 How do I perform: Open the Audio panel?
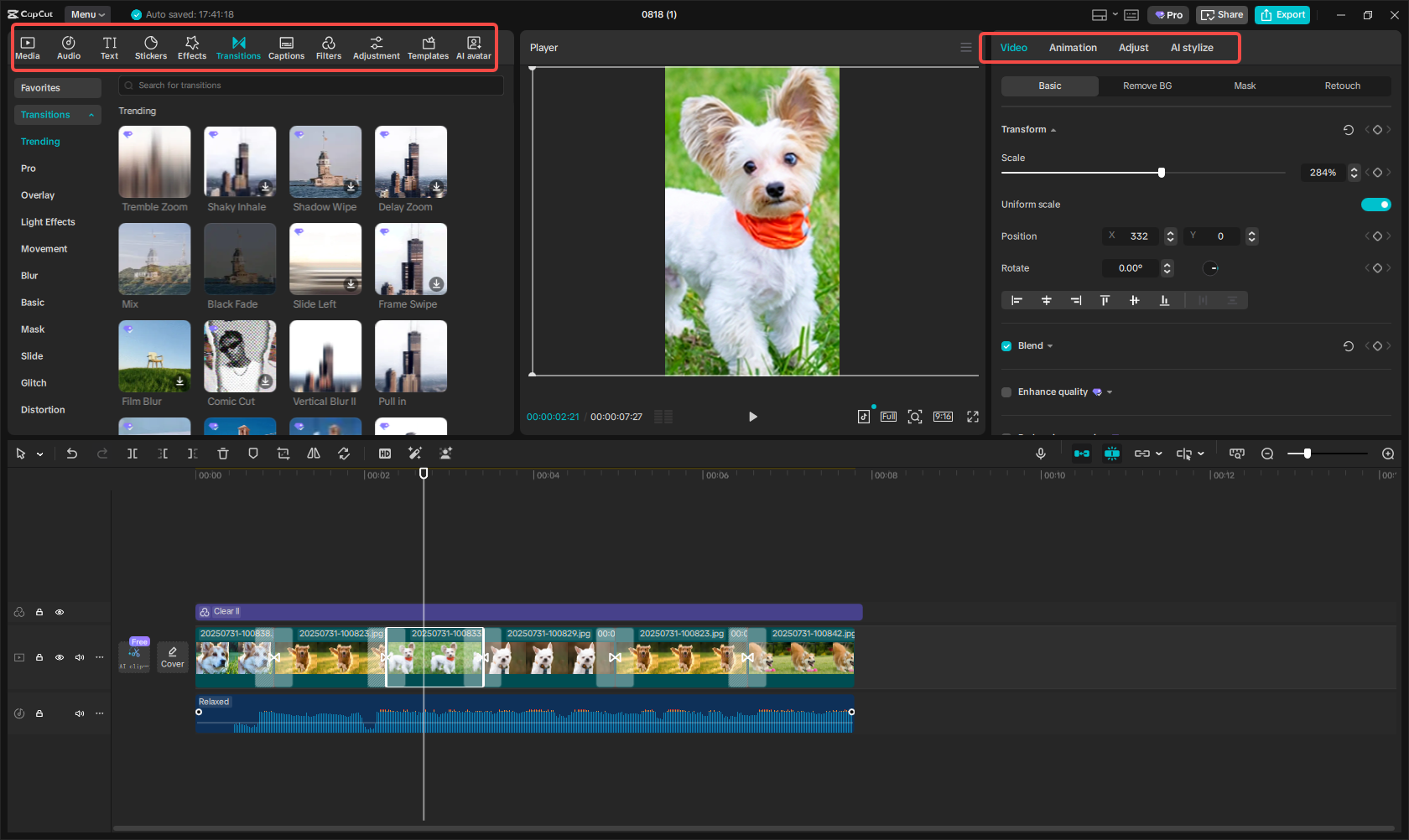[69, 48]
